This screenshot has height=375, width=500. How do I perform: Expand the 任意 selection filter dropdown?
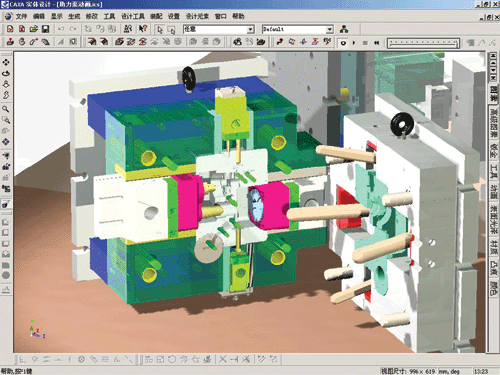click(x=219, y=29)
